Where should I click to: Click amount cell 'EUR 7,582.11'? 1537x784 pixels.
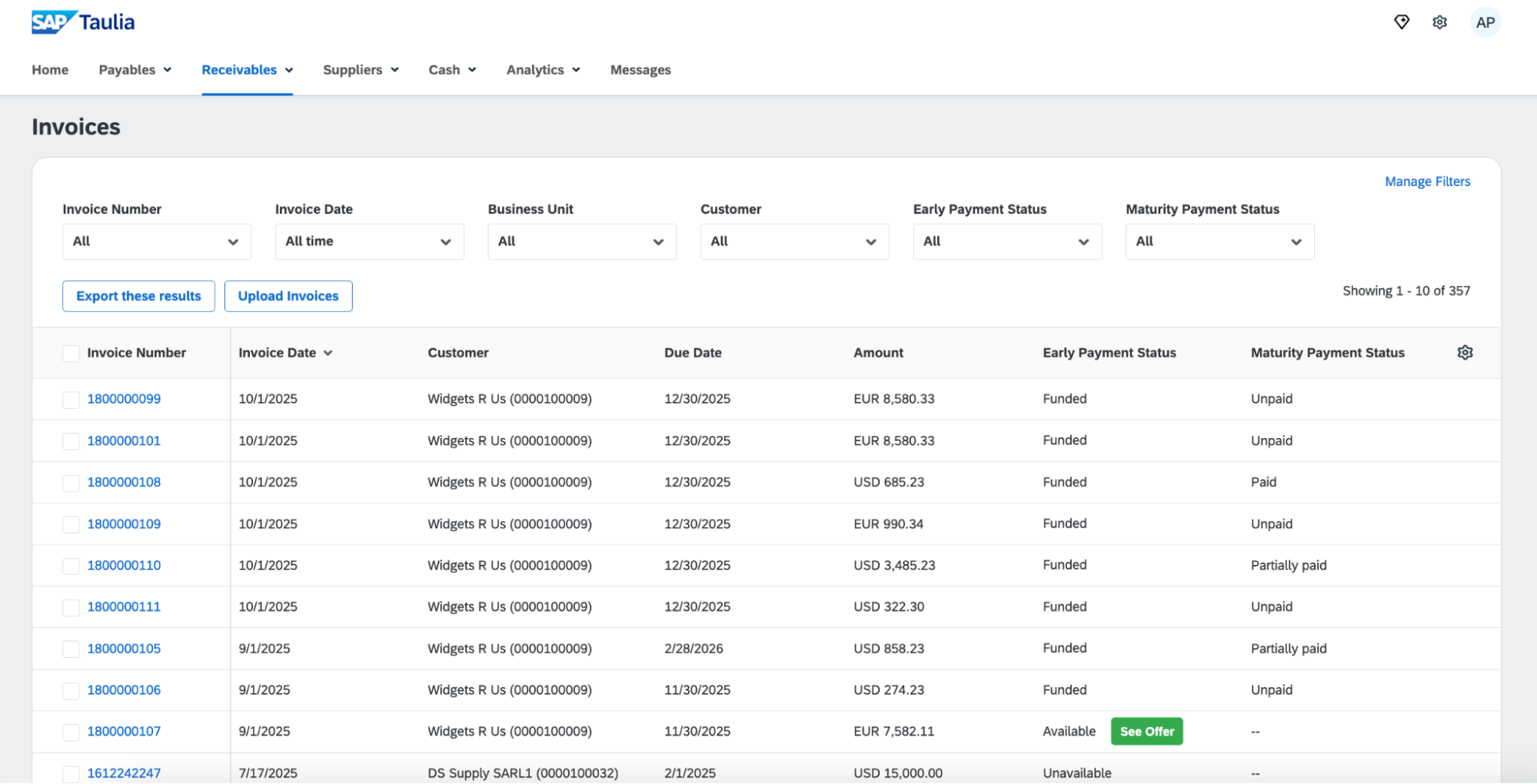(x=893, y=731)
